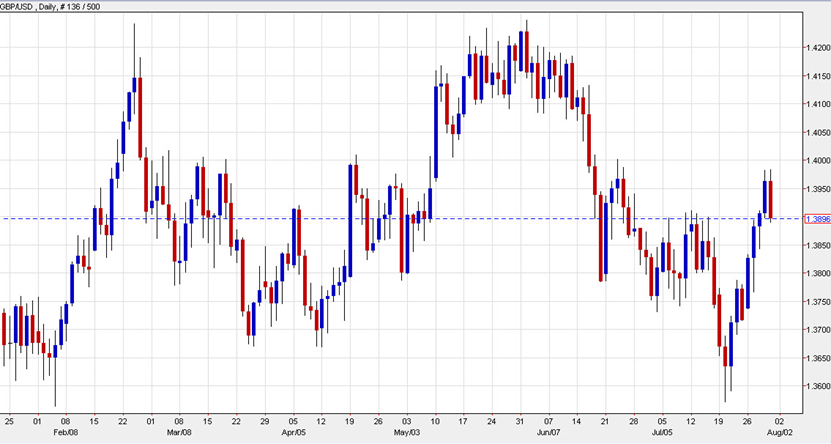Click the 1.4150 price axis label
Screen dimensions: 831x444
[x=818, y=76]
